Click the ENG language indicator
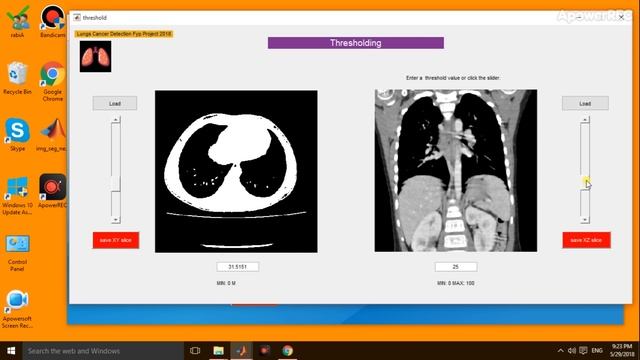The height and width of the screenshot is (360, 640). 597,351
